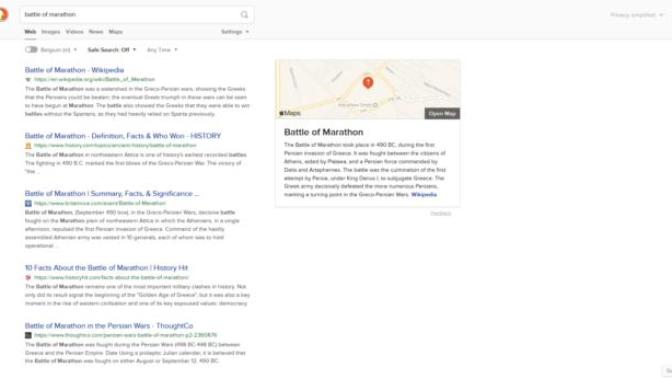Click the red map pin marker
The width and height of the screenshot is (672, 378).
(x=368, y=82)
